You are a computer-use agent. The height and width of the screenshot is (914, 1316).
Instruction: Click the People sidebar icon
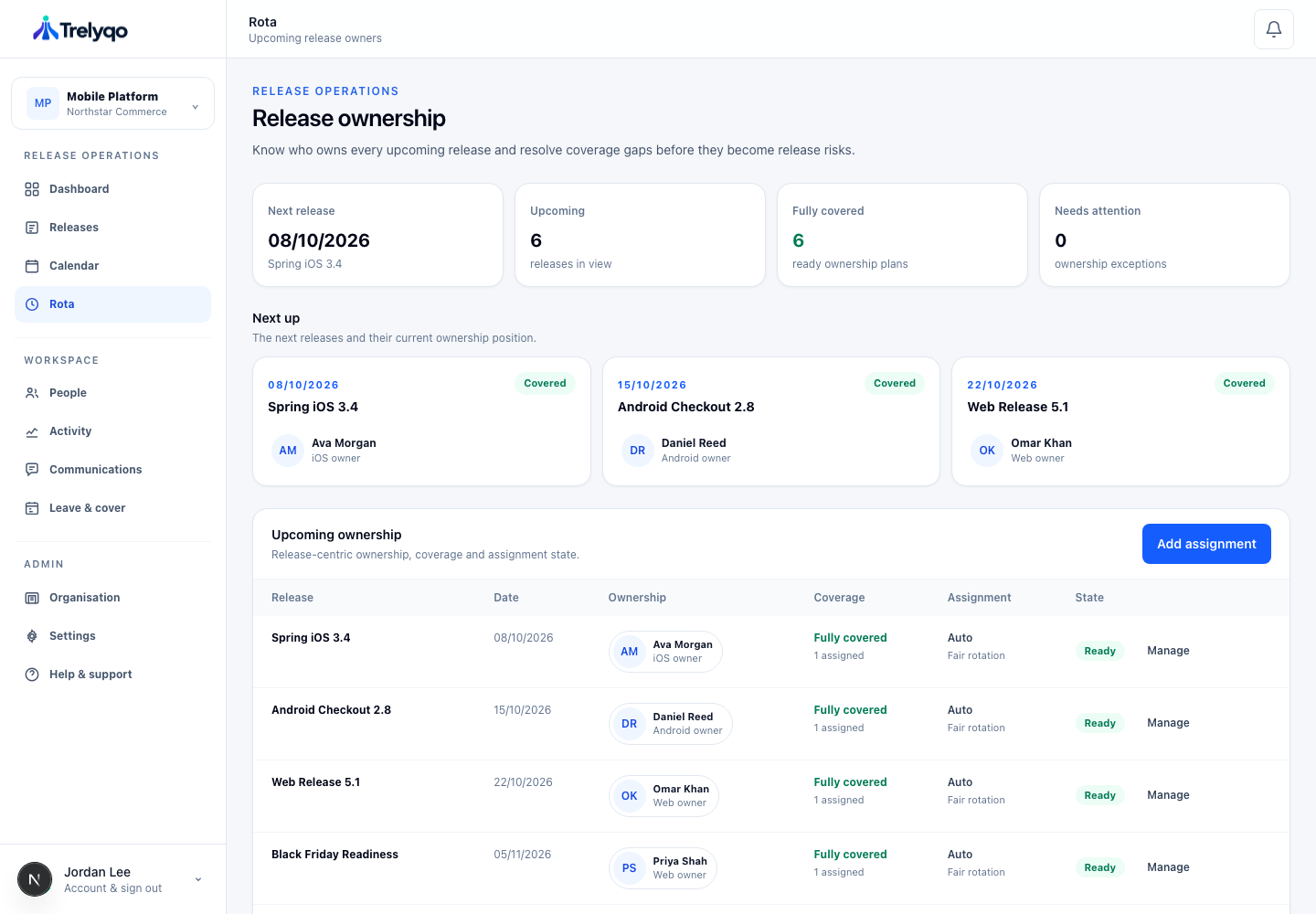(x=32, y=393)
